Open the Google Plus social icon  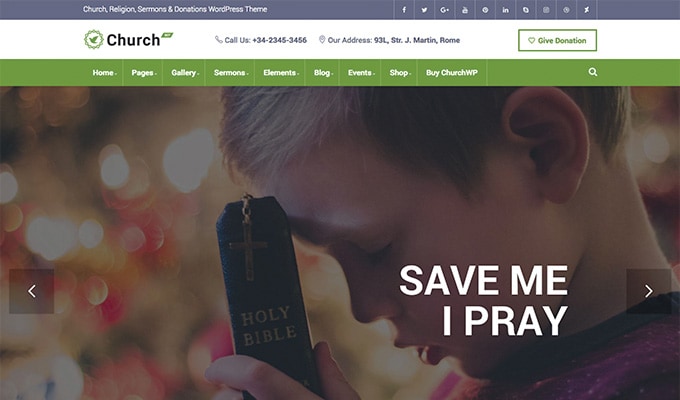(445, 10)
